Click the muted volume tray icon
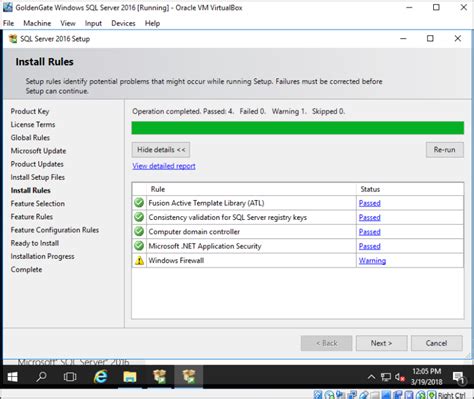 pyautogui.click(x=399, y=377)
